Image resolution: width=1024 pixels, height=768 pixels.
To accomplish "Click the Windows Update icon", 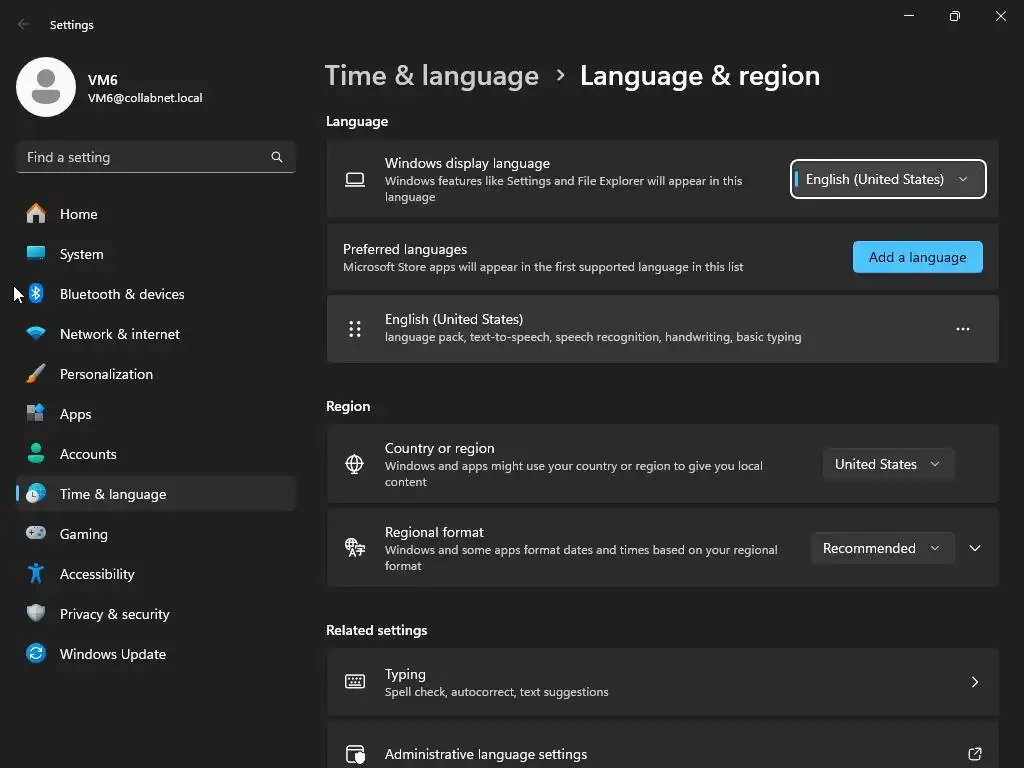I will [x=36, y=654].
